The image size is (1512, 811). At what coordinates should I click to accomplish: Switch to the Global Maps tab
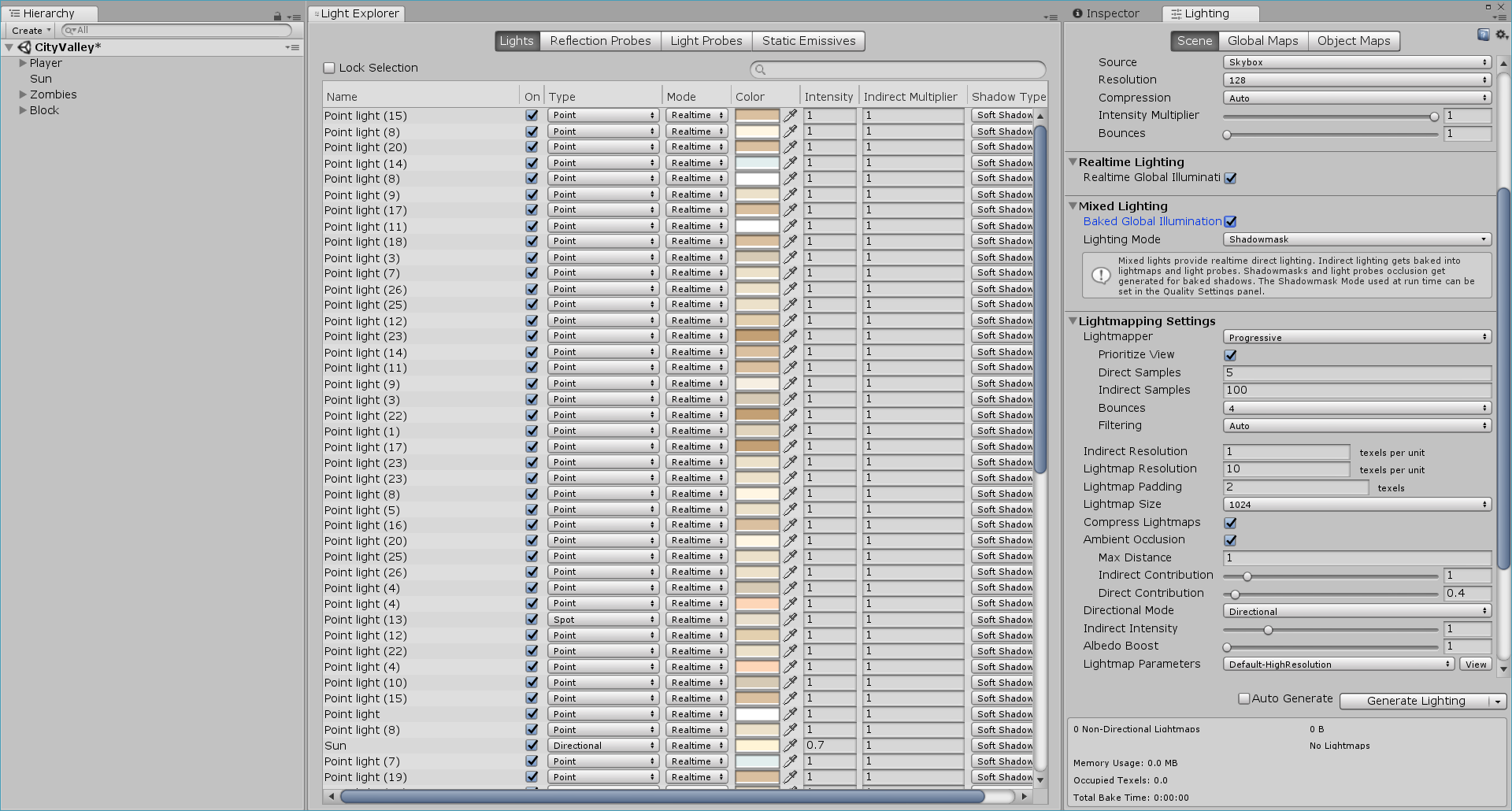coord(1262,40)
